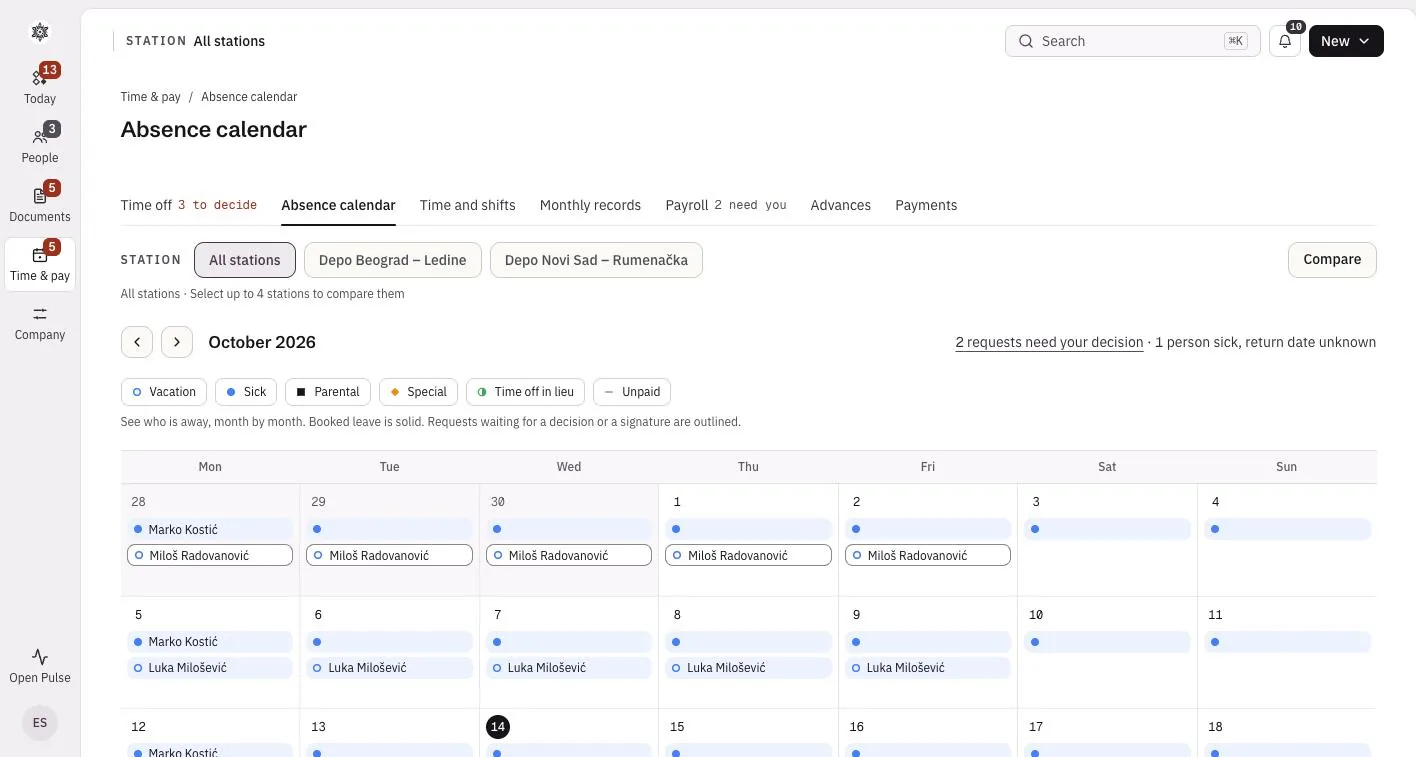
Task: Select Time & pay in sidebar
Action: coord(40,264)
